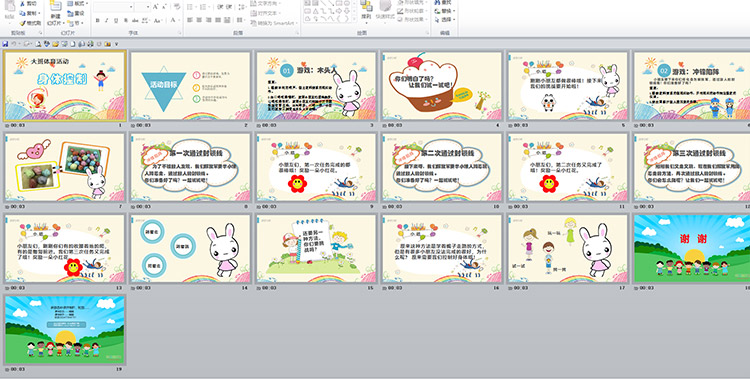Screen dimensions: 750x379
Task: Click the Undo arrow in the quick access toolbar
Action: click(x=14, y=44)
